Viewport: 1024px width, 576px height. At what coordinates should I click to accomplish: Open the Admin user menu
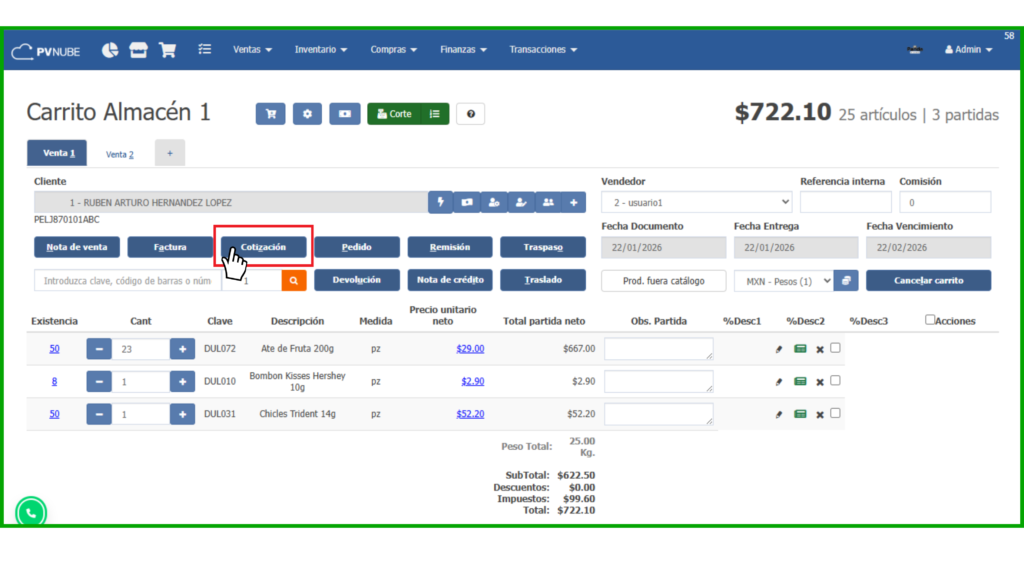969,49
